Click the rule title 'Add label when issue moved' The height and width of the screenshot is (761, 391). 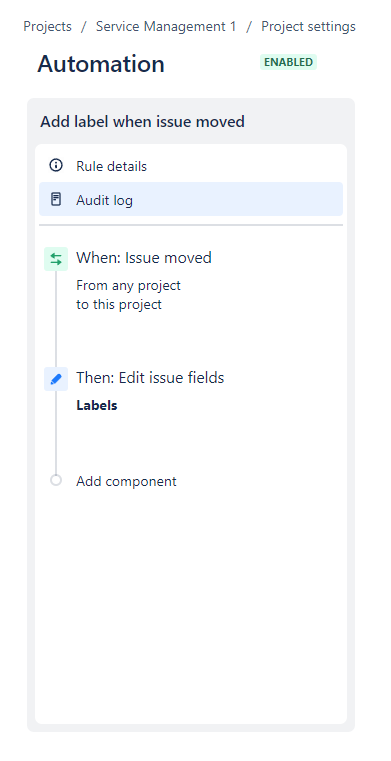[x=142, y=122]
